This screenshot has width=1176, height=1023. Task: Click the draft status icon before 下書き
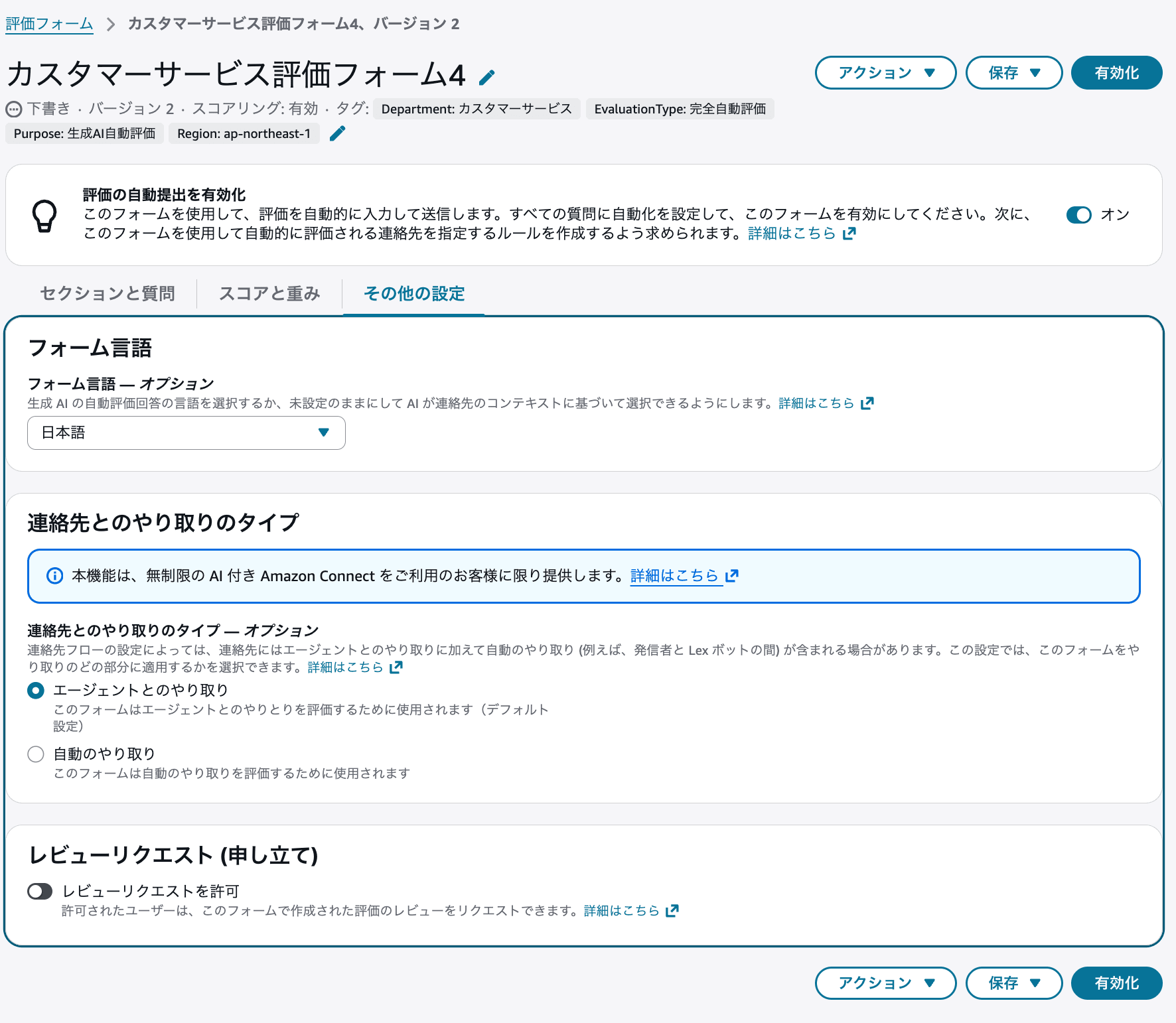[13, 109]
